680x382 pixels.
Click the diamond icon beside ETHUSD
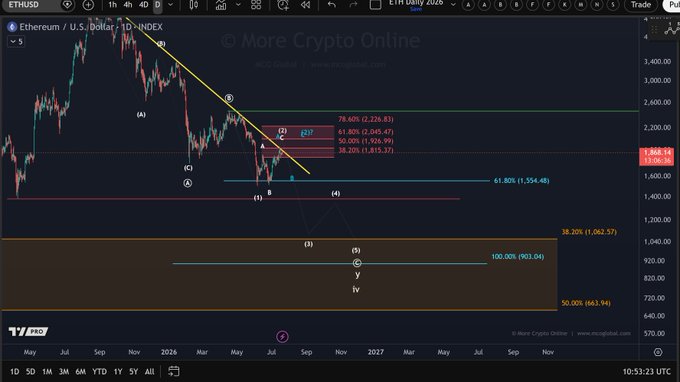click(x=67, y=5)
